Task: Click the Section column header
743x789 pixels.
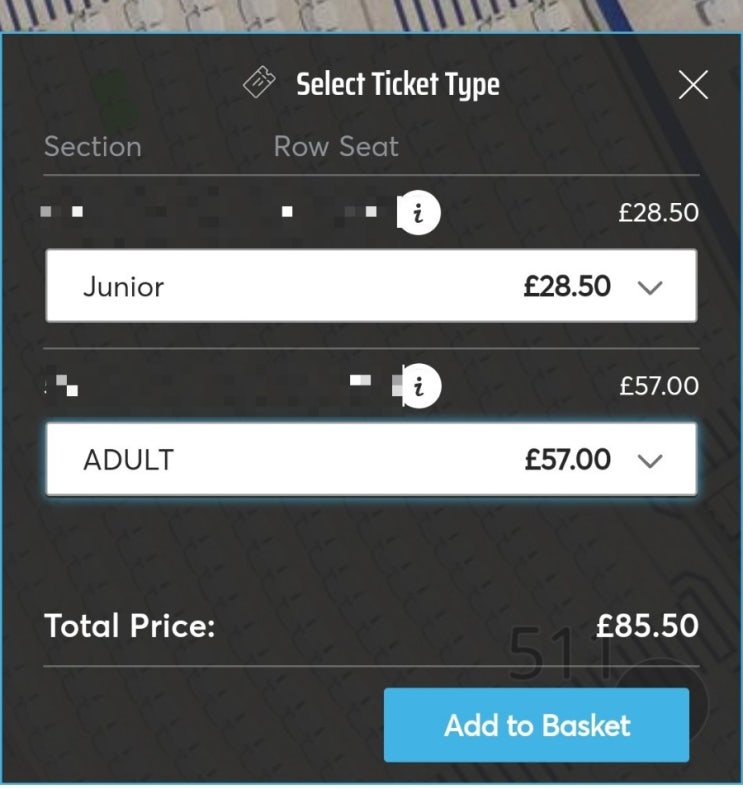Action: [93, 147]
